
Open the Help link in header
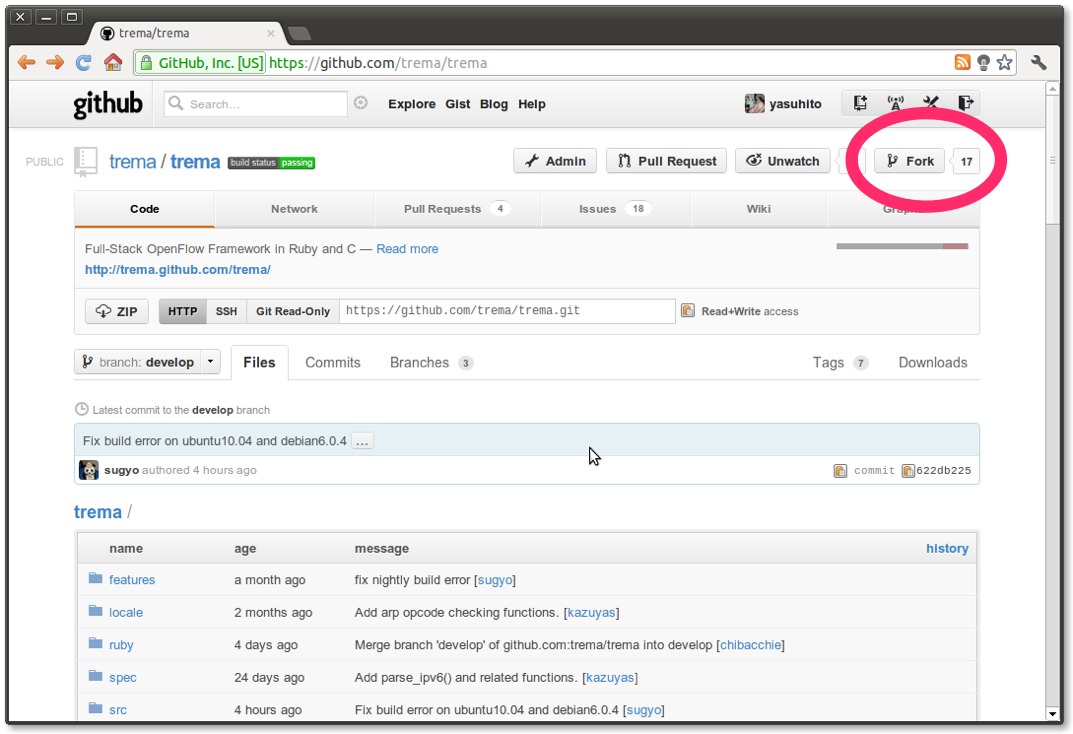[532, 104]
